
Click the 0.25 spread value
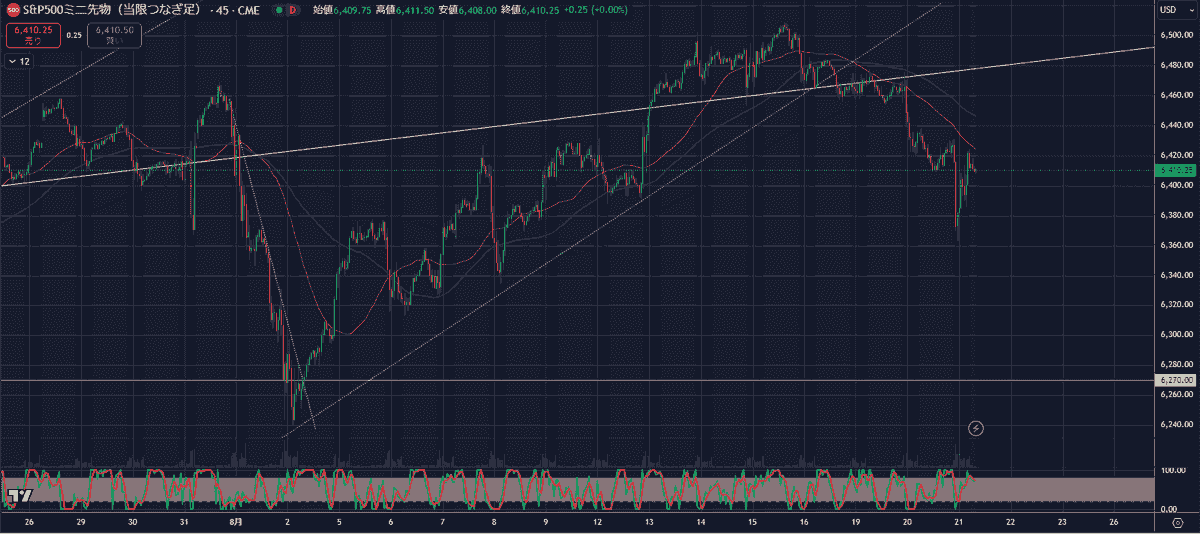pos(74,35)
